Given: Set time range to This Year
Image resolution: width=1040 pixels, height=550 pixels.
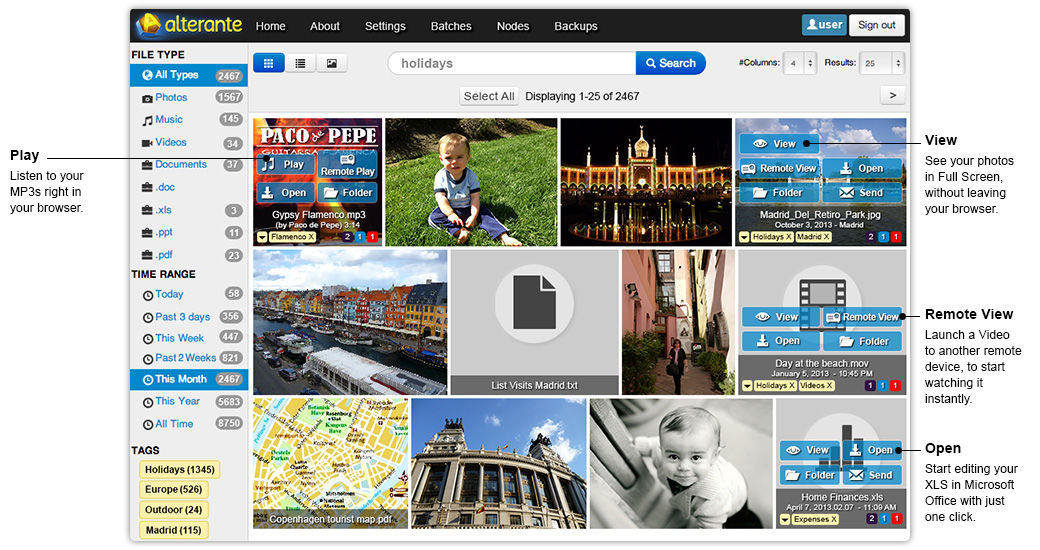Looking at the screenshot, I should [x=189, y=401].
